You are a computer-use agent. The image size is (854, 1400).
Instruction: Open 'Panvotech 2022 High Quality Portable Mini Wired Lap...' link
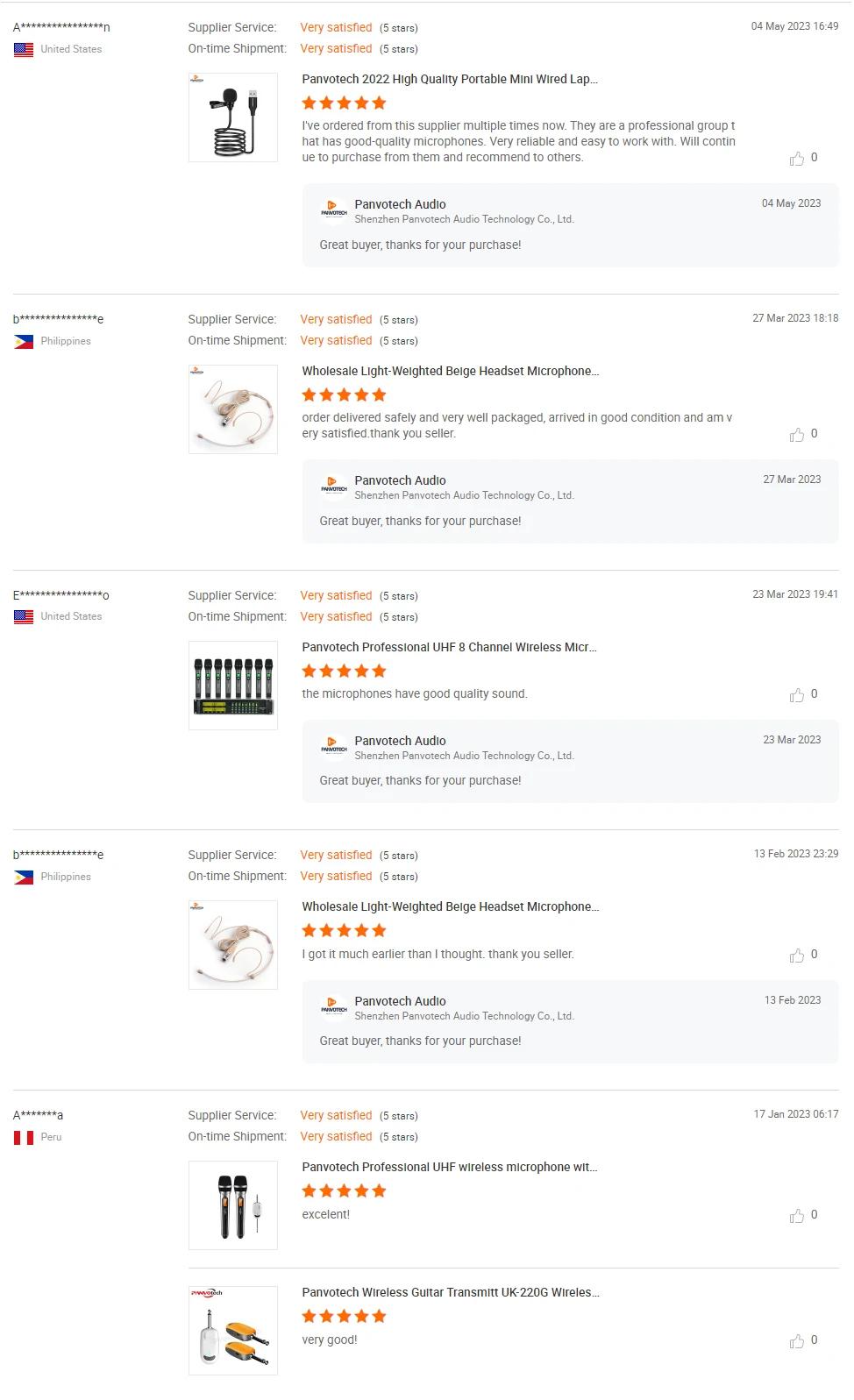click(x=450, y=79)
